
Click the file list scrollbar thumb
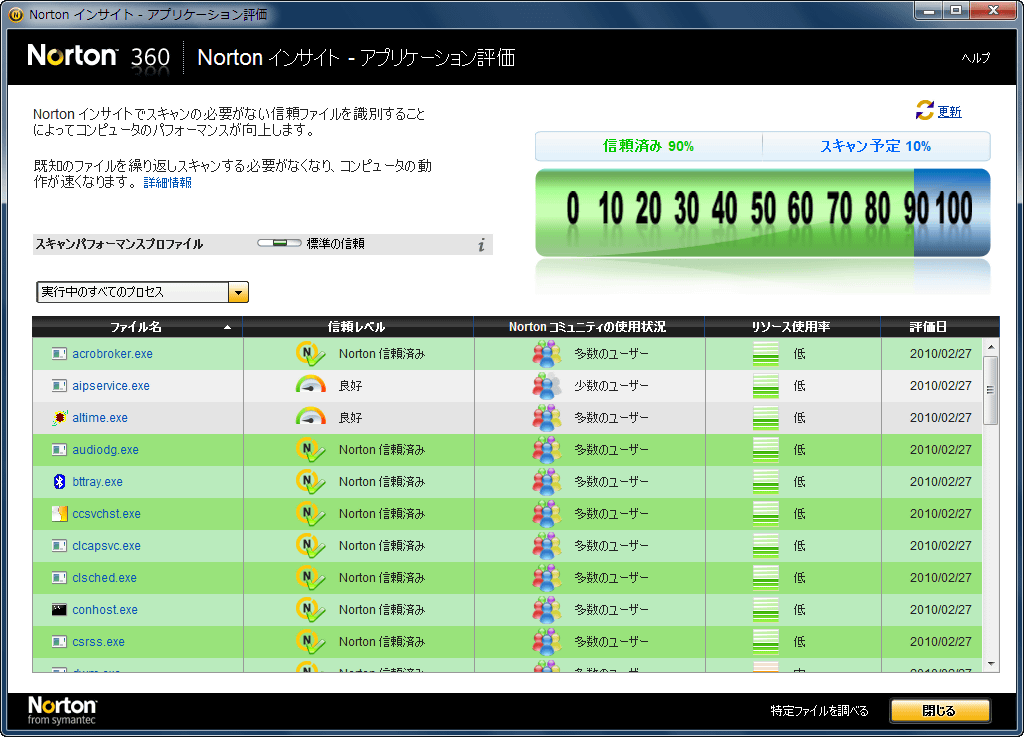point(991,390)
